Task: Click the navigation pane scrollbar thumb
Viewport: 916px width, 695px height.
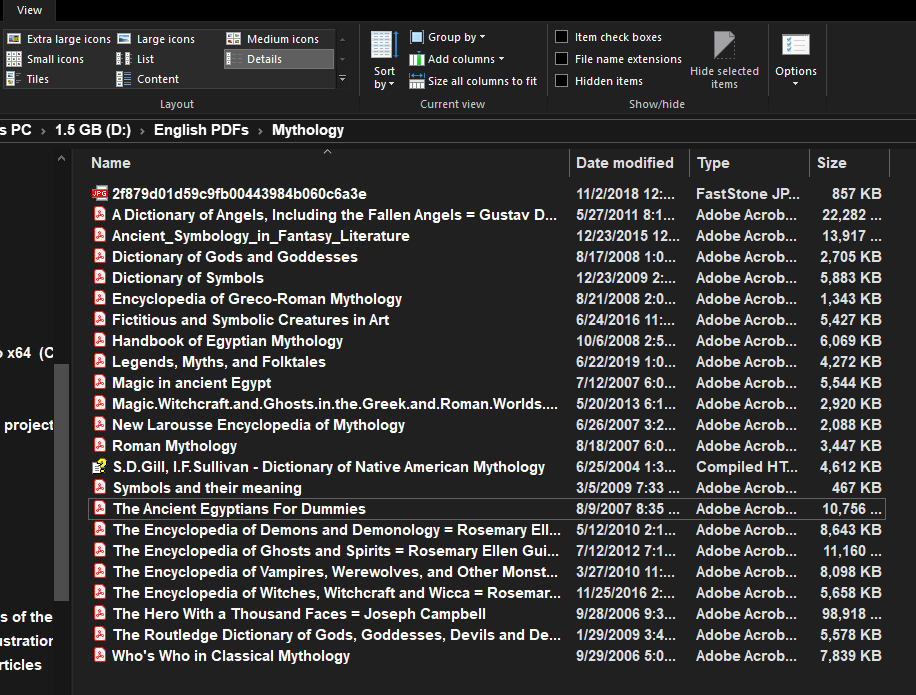Action: (x=61, y=482)
